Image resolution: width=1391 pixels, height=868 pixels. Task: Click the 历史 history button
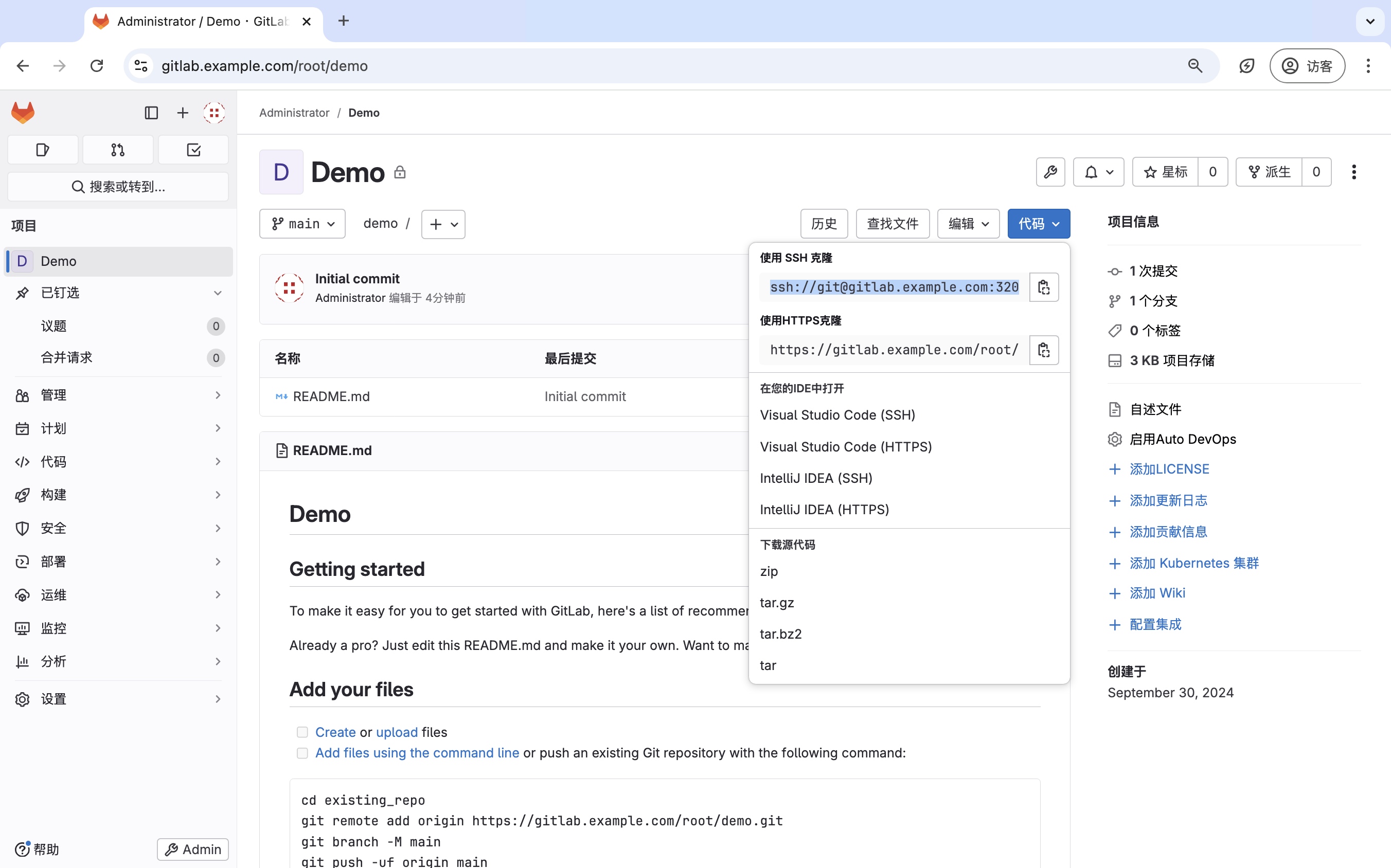point(824,223)
